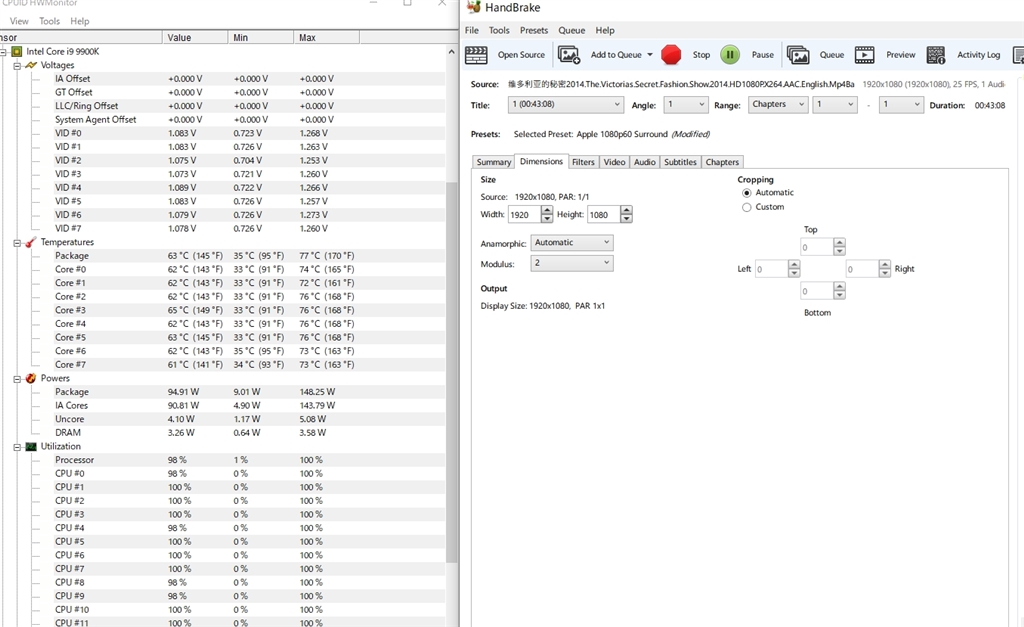The width and height of the screenshot is (1024, 627).
Task: Open HandBrake File menu
Action: pyautogui.click(x=472, y=30)
